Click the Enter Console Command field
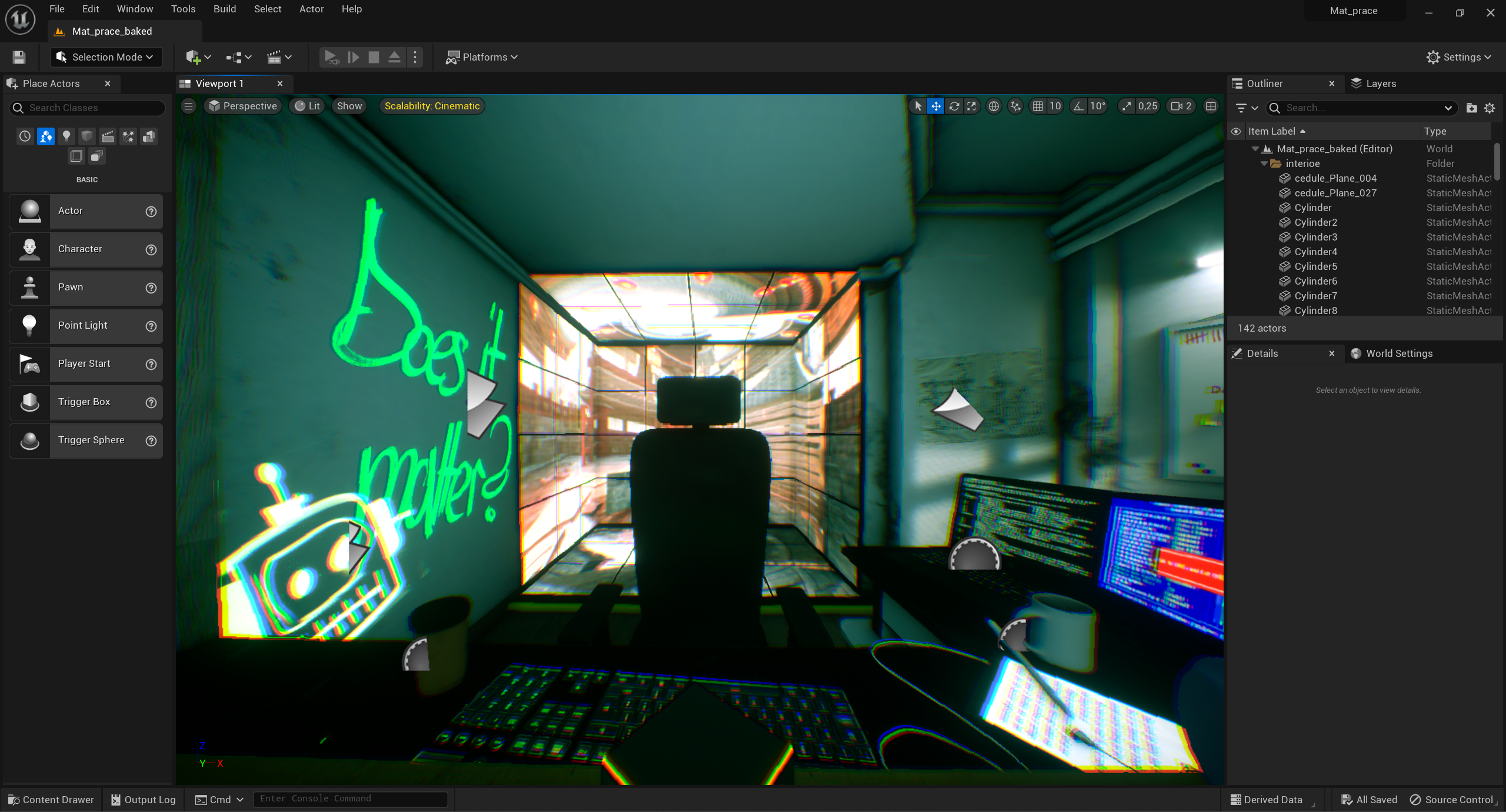This screenshot has width=1506, height=812. pos(350,798)
